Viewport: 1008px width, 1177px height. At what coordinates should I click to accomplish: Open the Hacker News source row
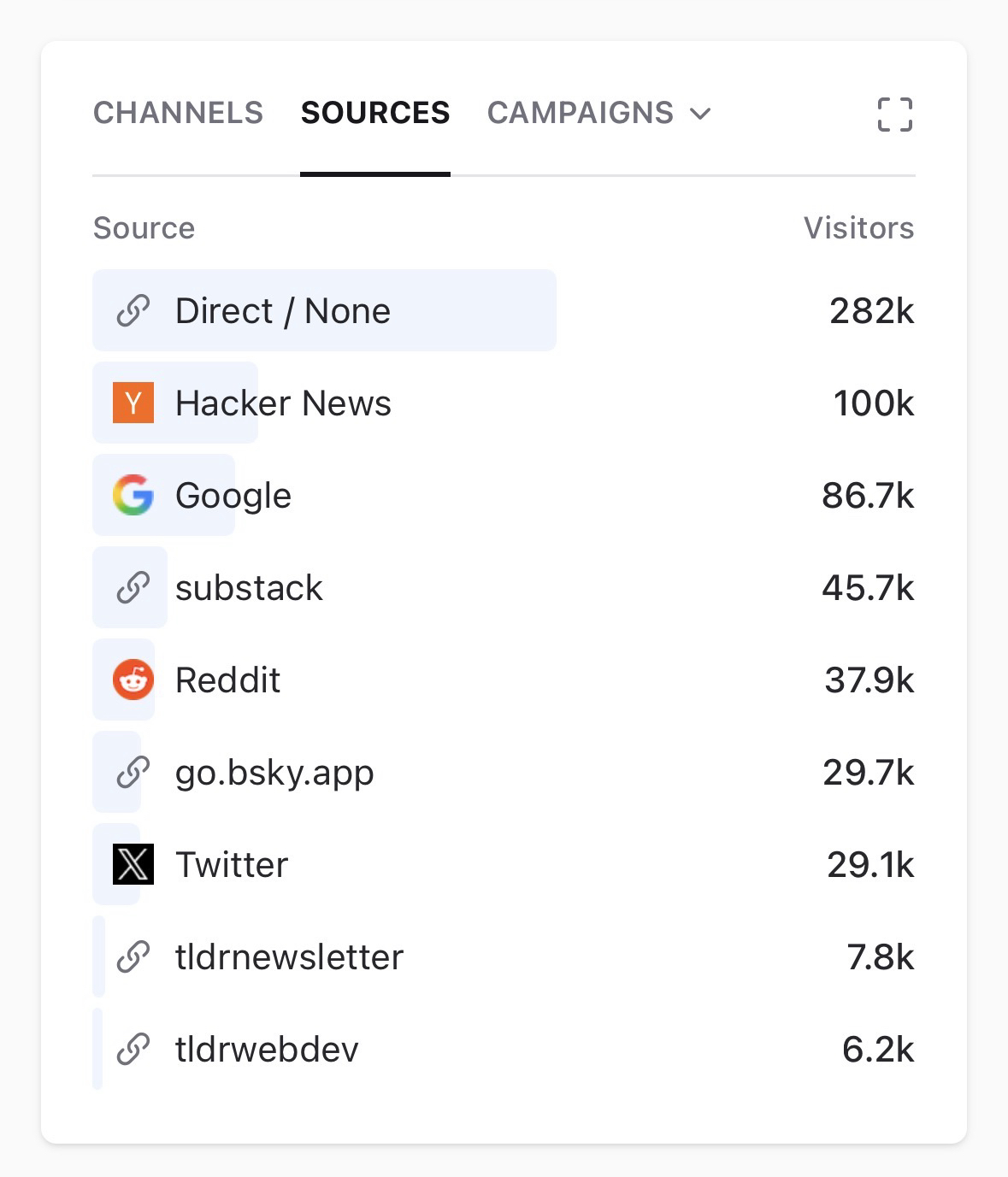[x=283, y=403]
